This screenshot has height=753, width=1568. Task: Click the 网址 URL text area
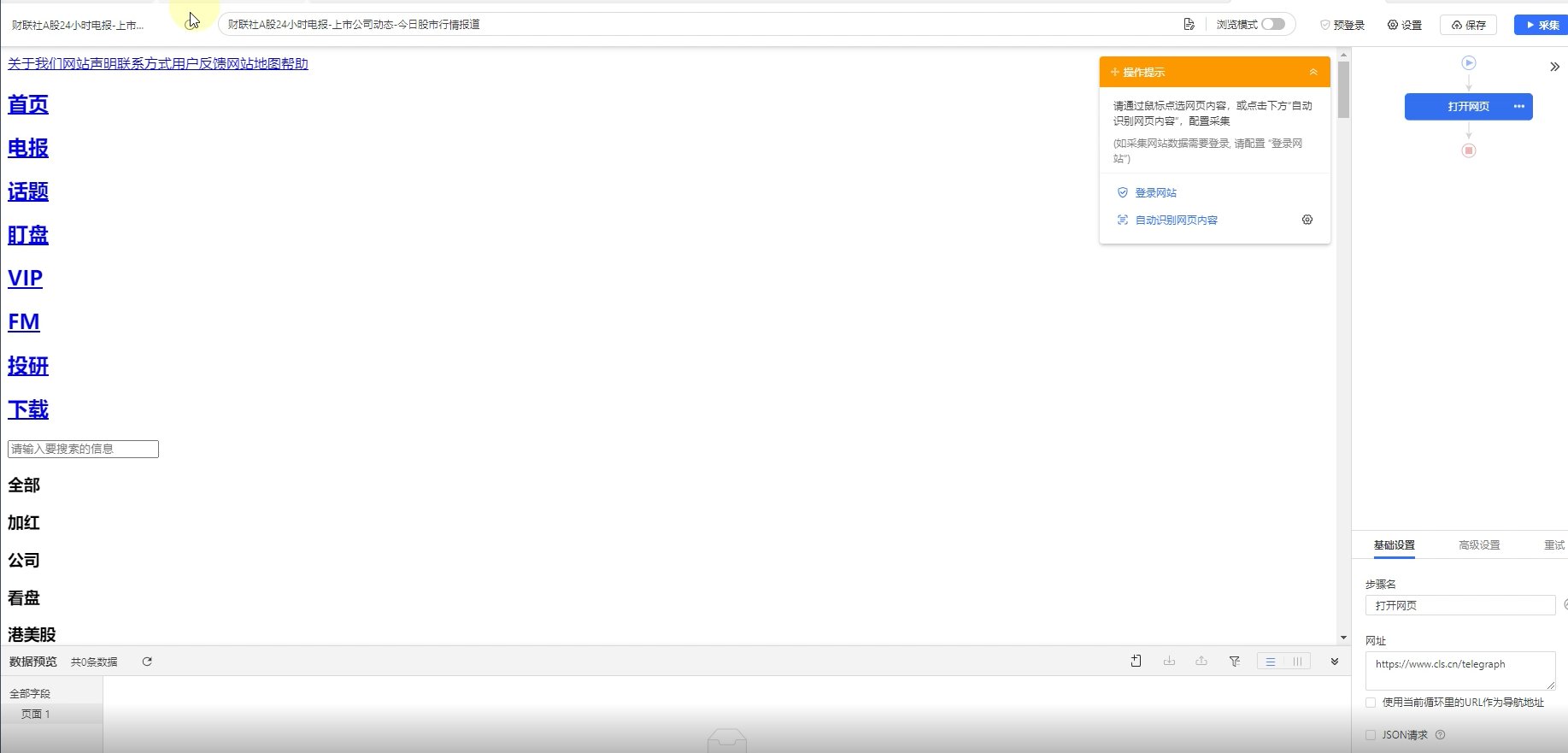[x=1460, y=671]
